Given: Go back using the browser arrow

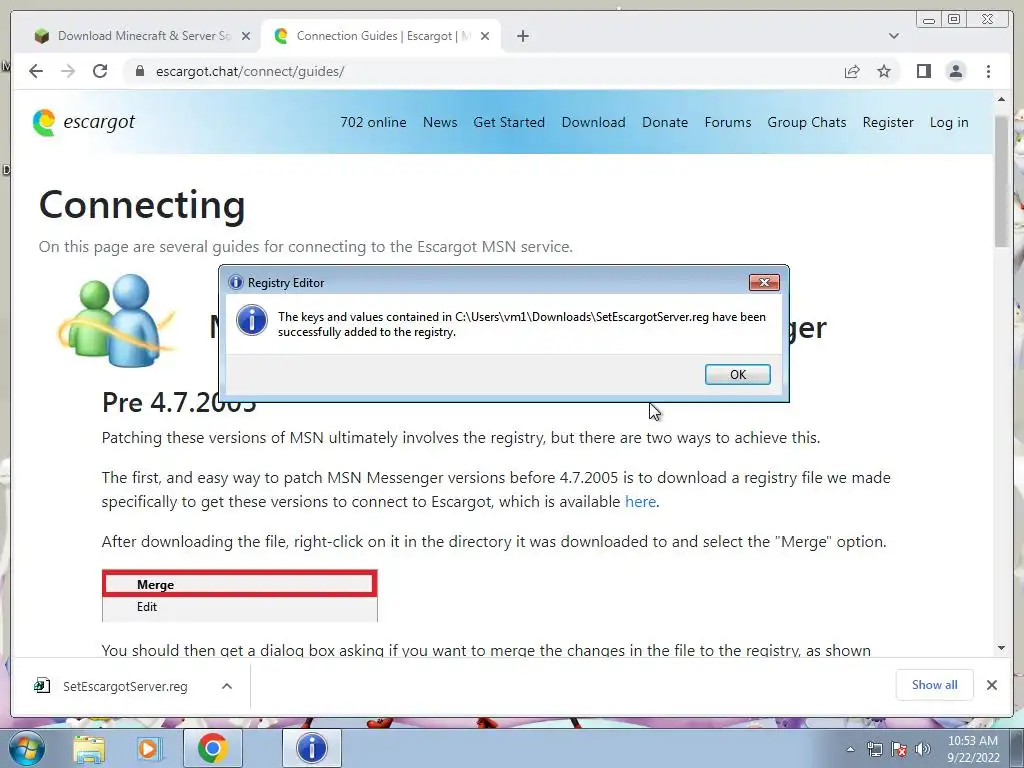Looking at the screenshot, I should tap(36, 71).
